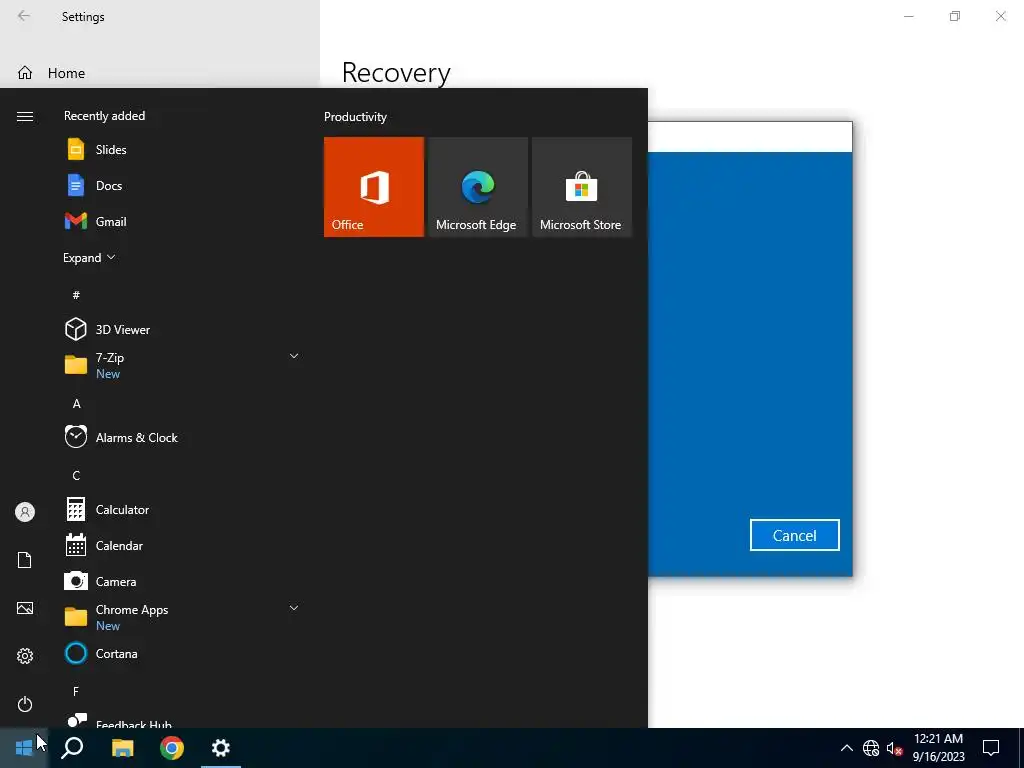
Task: Click the taskbar clock and date
Action: [938, 748]
